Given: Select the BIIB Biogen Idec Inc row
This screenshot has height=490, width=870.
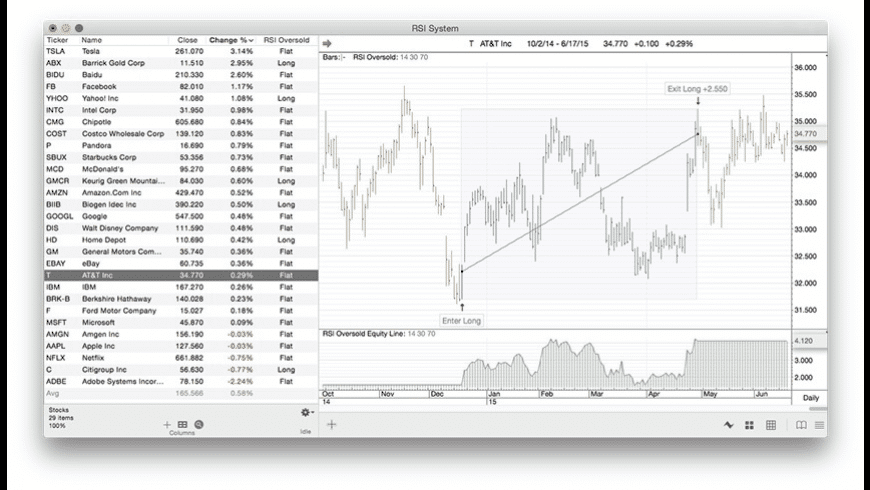Looking at the screenshot, I should 181,204.
